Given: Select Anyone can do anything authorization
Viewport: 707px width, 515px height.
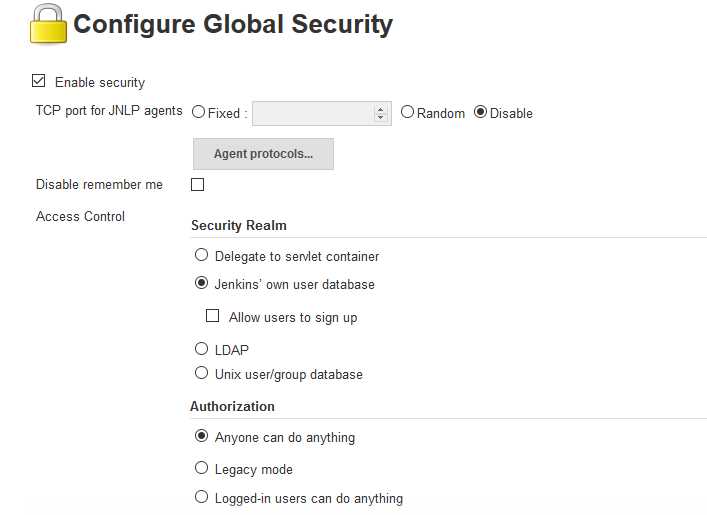Looking at the screenshot, I should coord(201,437).
